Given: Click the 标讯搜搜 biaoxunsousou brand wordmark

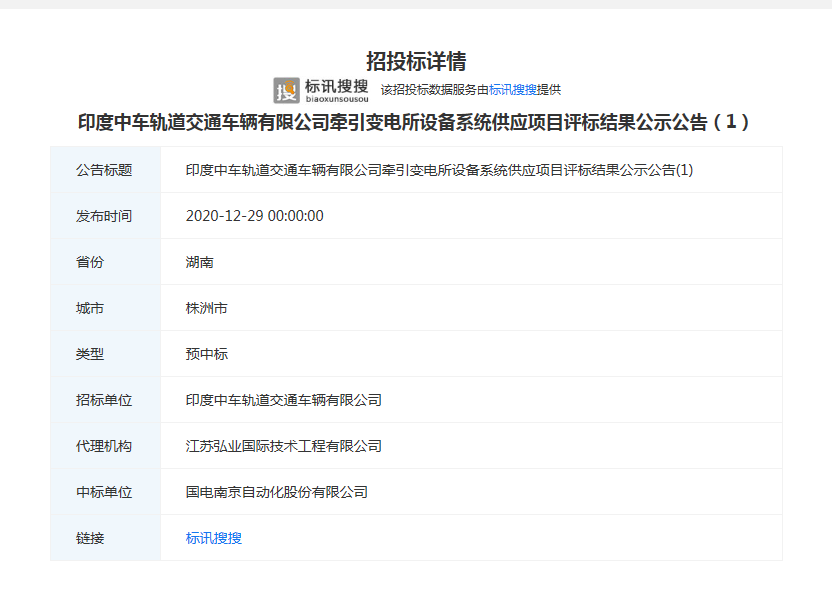Looking at the screenshot, I should [336, 91].
